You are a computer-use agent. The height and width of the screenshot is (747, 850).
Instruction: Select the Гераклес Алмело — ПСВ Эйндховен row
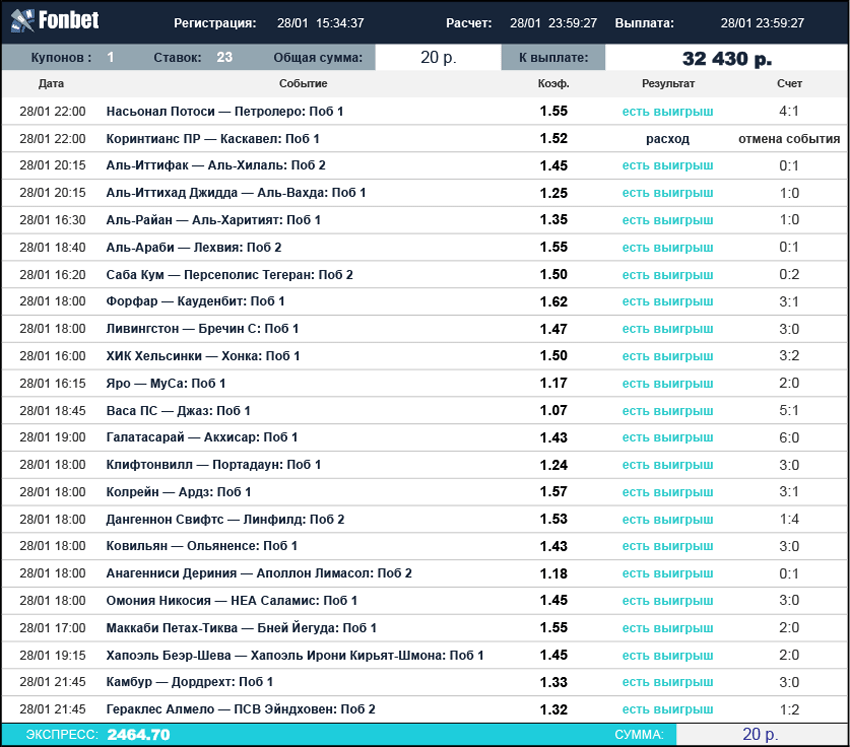(240, 709)
